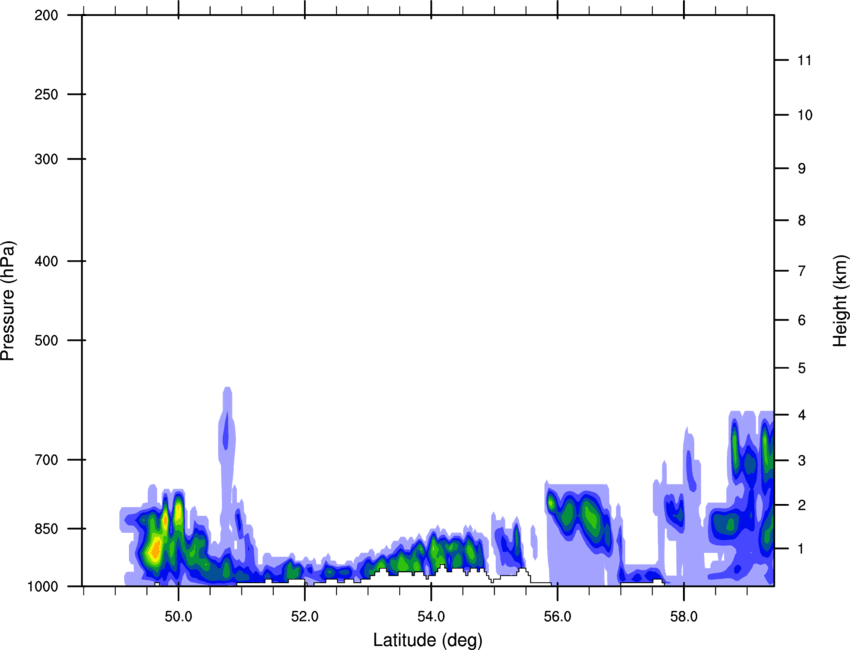Click the 1000 pressure tick label
The image size is (850, 650).
[44, 586]
